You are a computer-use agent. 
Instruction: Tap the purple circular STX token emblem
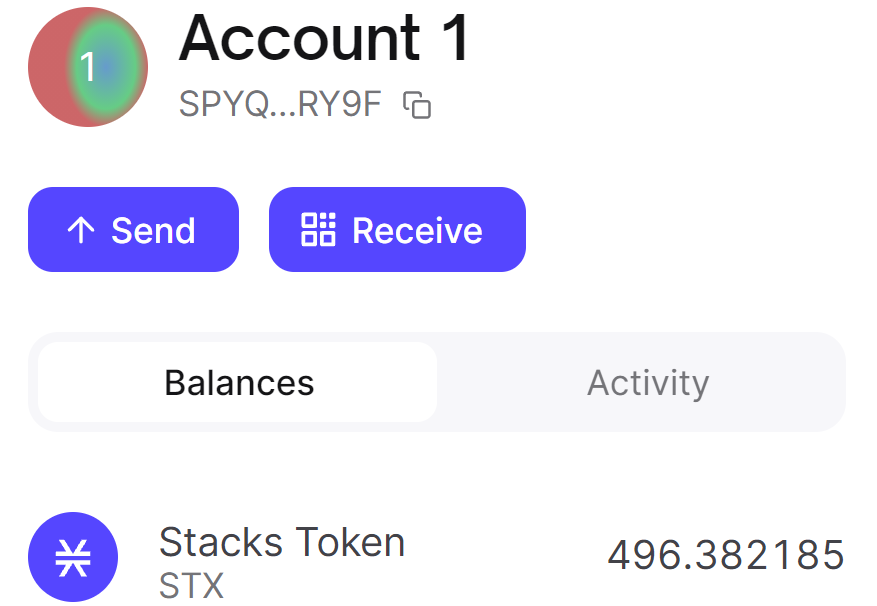click(x=73, y=557)
